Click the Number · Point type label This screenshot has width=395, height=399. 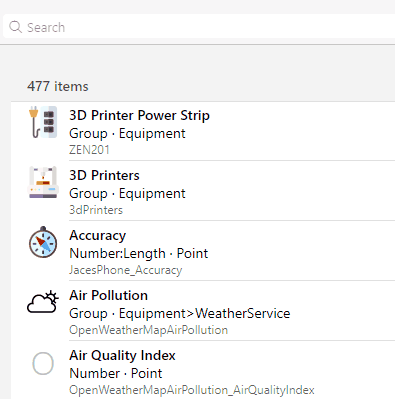[x=116, y=373]
